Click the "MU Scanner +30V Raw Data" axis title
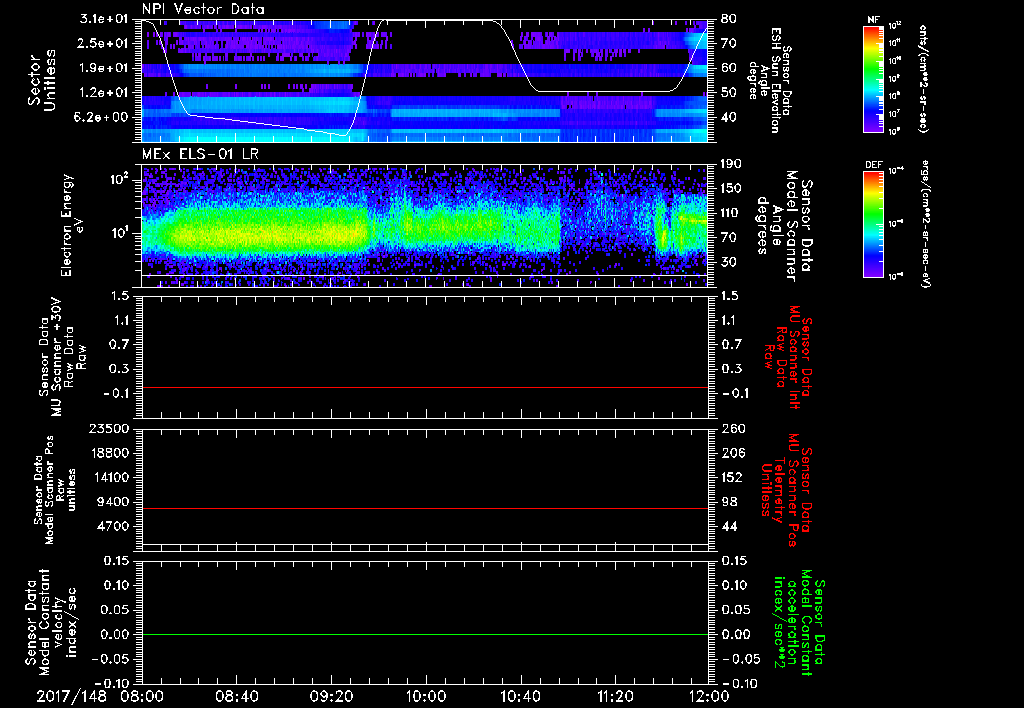The height and width of the screenshot is (708, 1024). (62, 357)
